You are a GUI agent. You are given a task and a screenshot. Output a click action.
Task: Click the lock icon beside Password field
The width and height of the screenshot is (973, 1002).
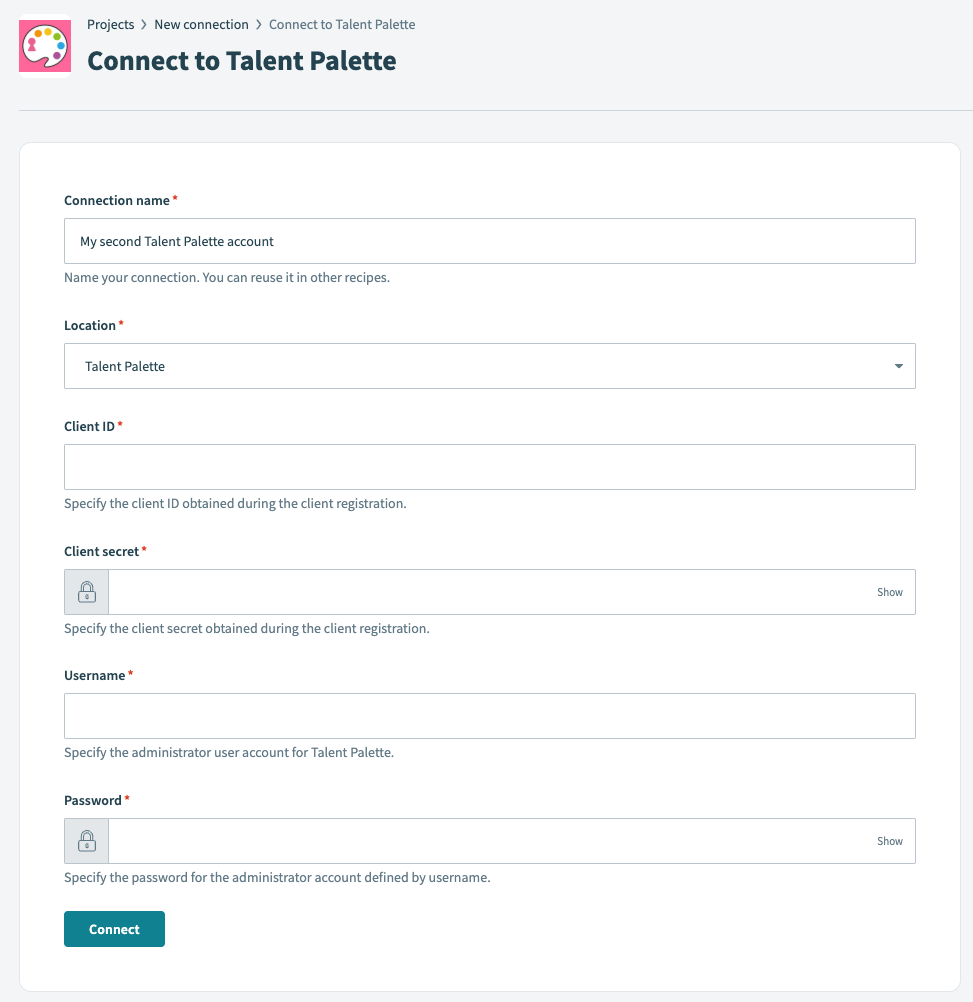point(86,840)
